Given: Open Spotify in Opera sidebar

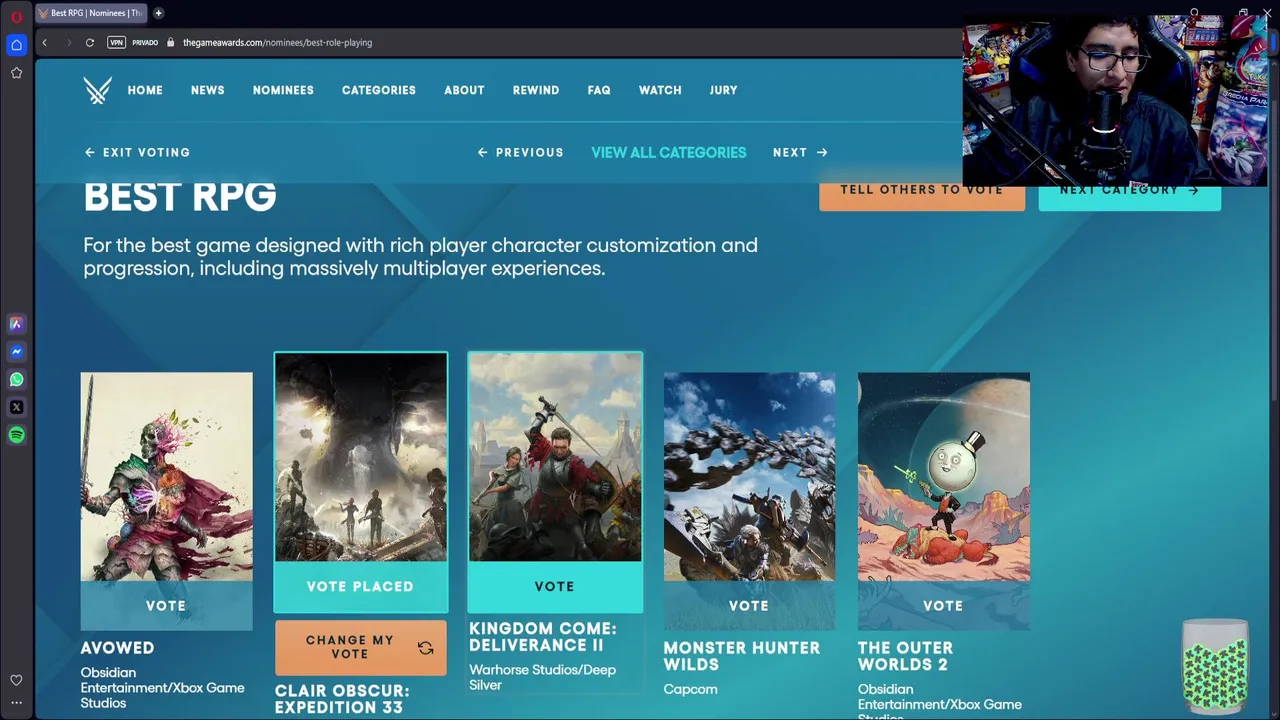Looking at the screenshot, I should coord(16,435).
